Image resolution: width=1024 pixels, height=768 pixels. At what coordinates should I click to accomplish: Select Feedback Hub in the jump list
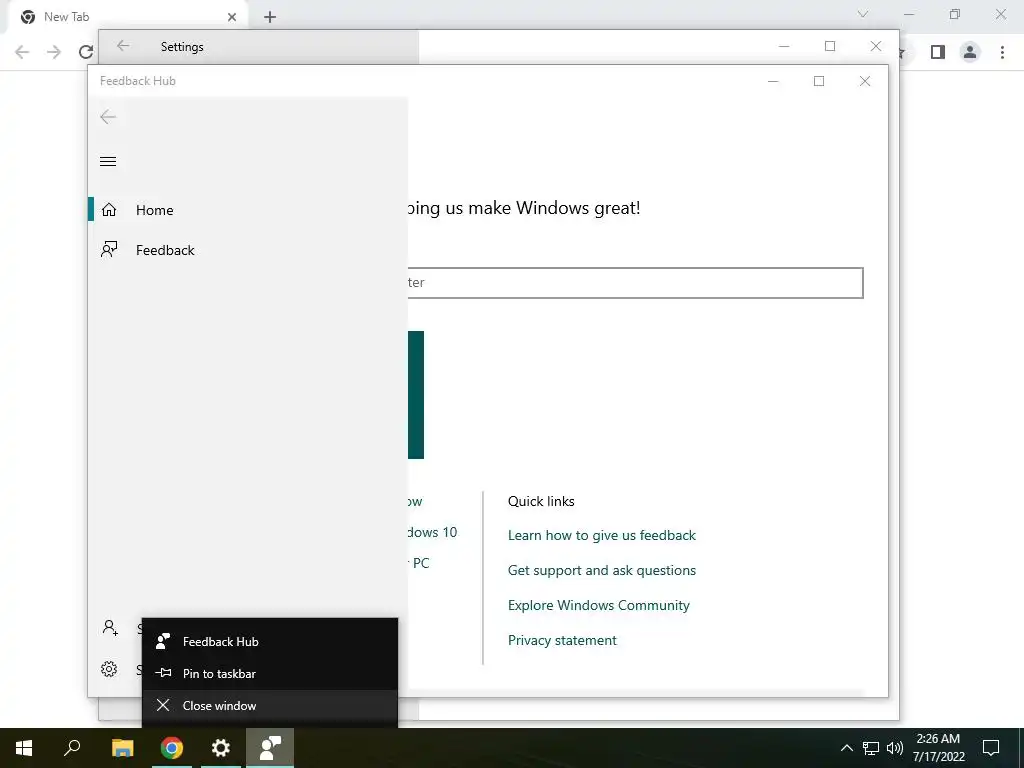coord(270,641)
